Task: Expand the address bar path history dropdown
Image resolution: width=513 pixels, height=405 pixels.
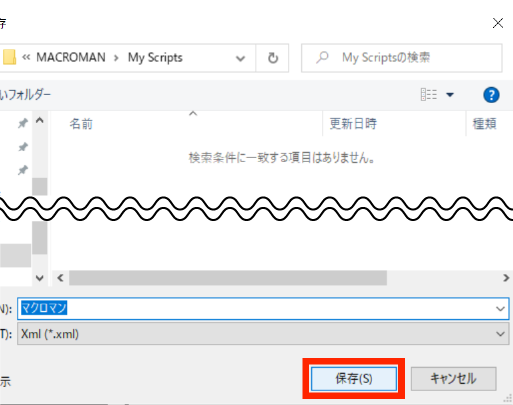Action: (240, 59)
